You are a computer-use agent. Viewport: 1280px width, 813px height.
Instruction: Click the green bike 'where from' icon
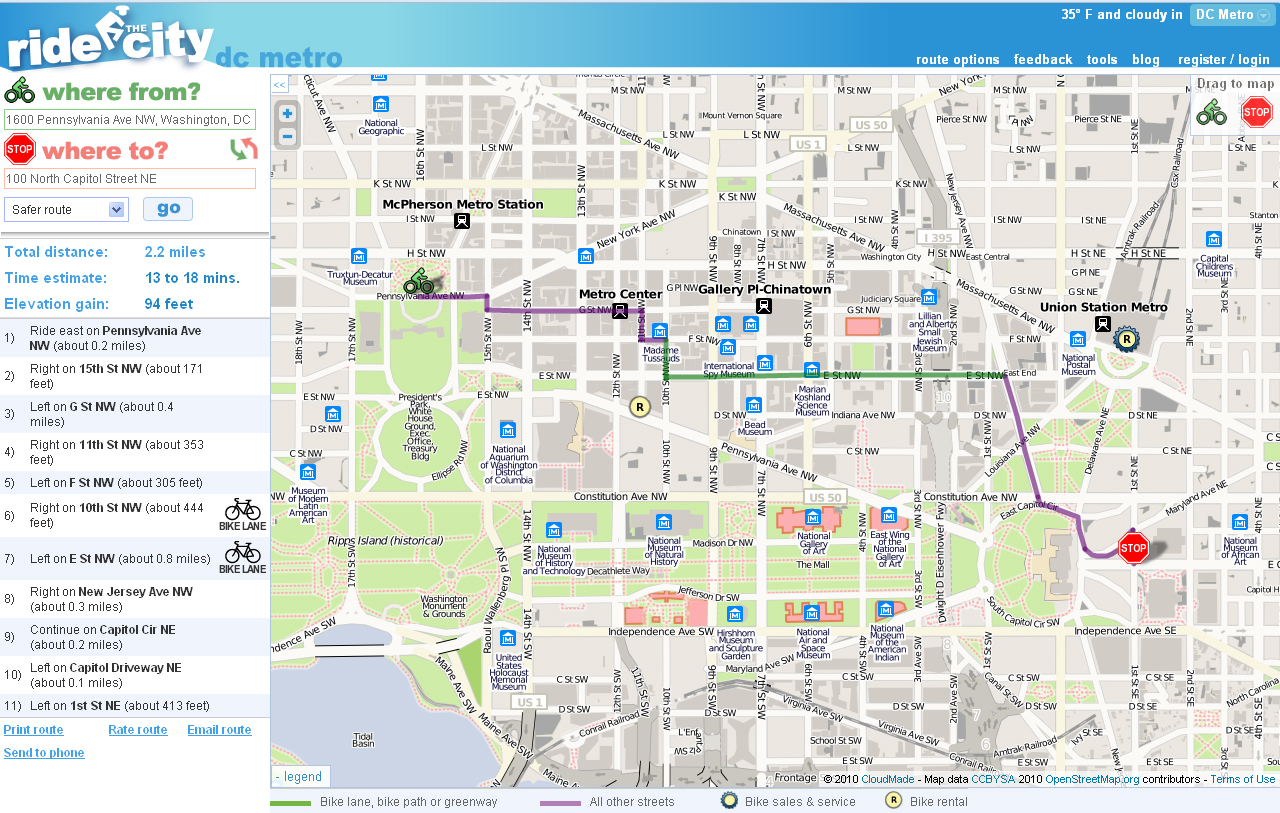coord(20,89)
